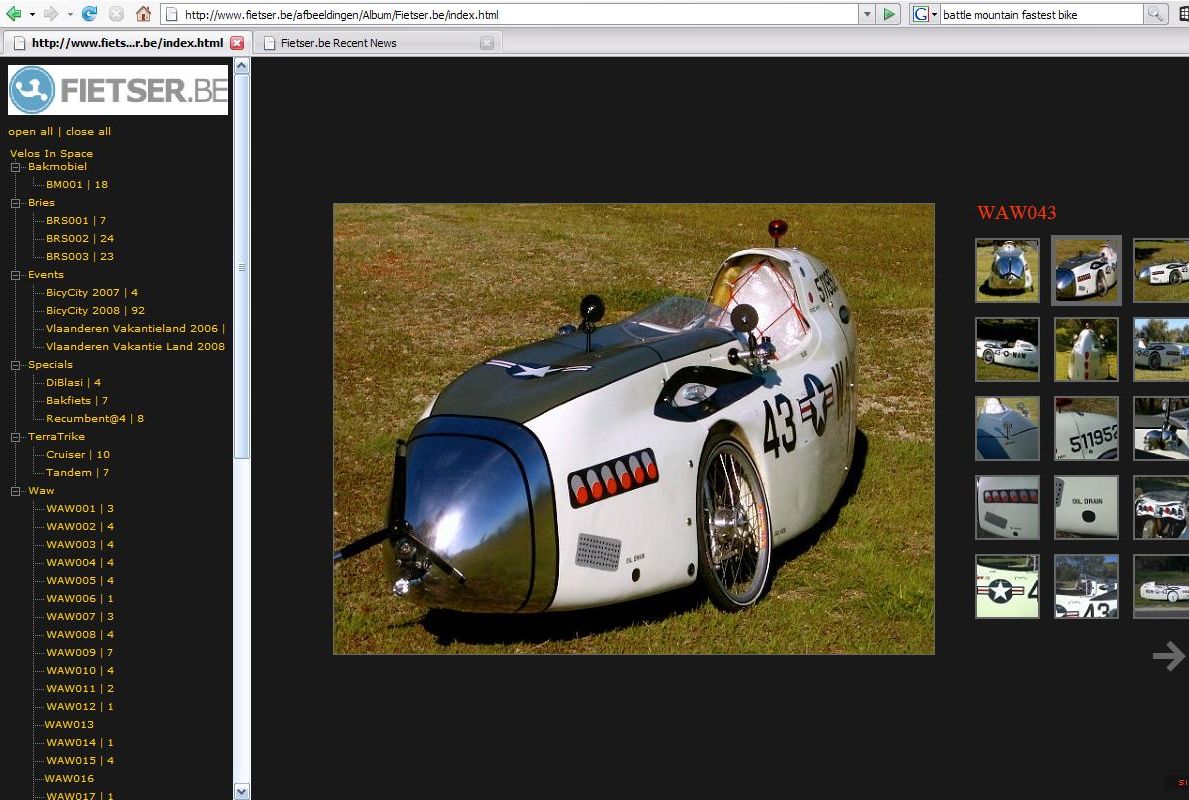Open WAW009 | 7 album
1189x800 pixels.
point(80,653)
